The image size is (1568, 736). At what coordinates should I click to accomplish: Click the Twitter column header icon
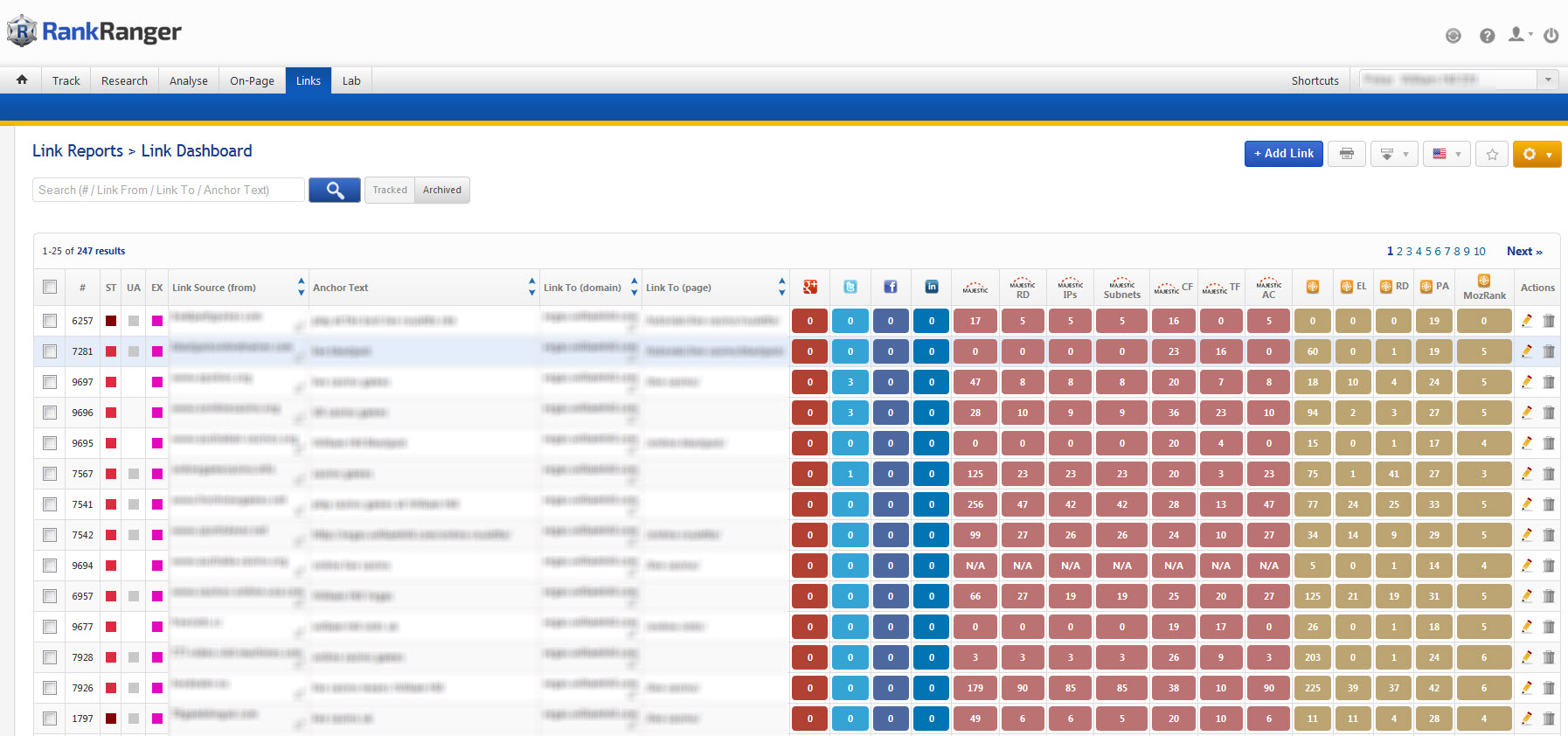(x=850, y=287)
